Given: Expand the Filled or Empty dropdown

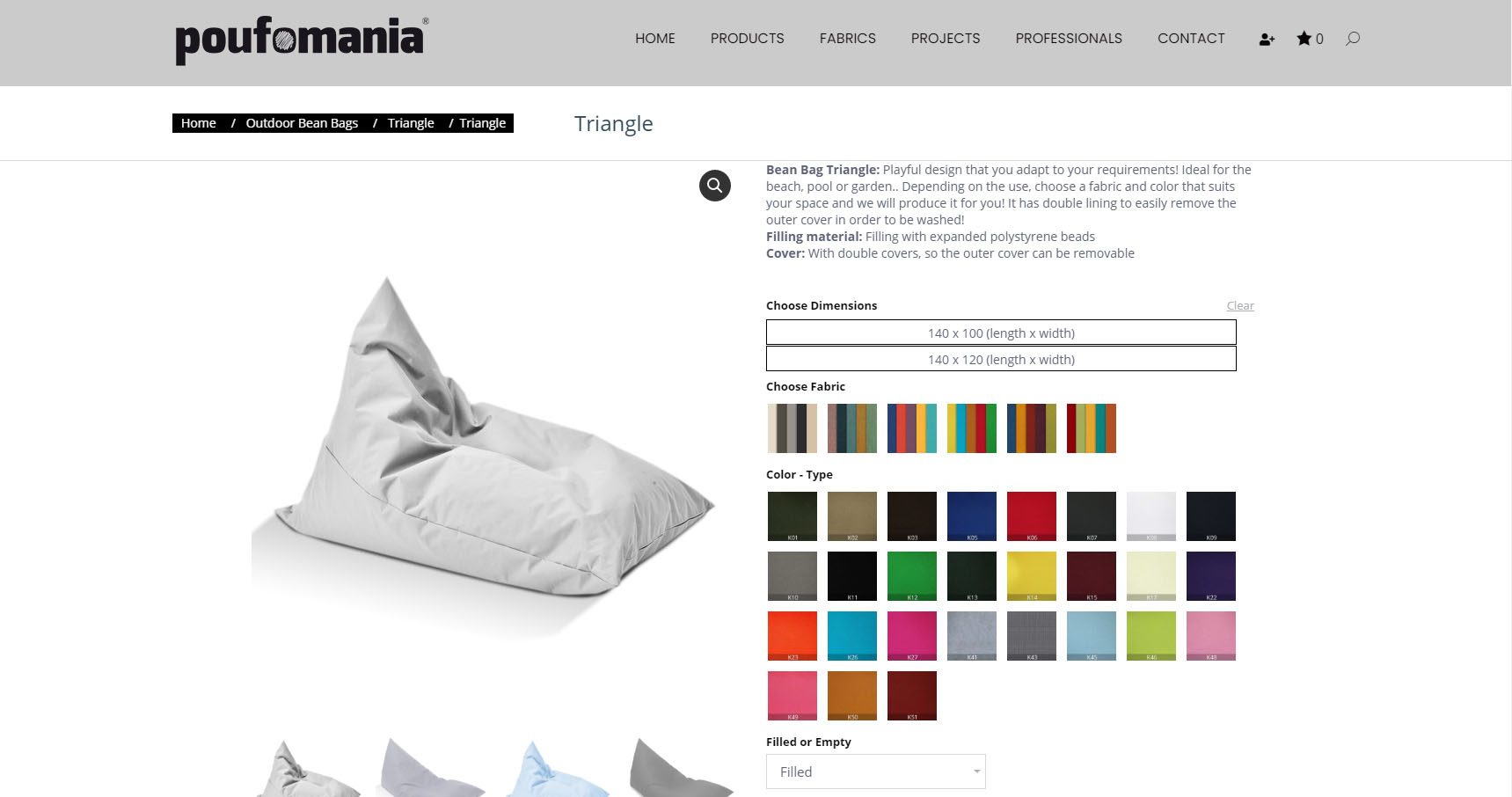Looking at the screenshot, I should click(876, 771).
